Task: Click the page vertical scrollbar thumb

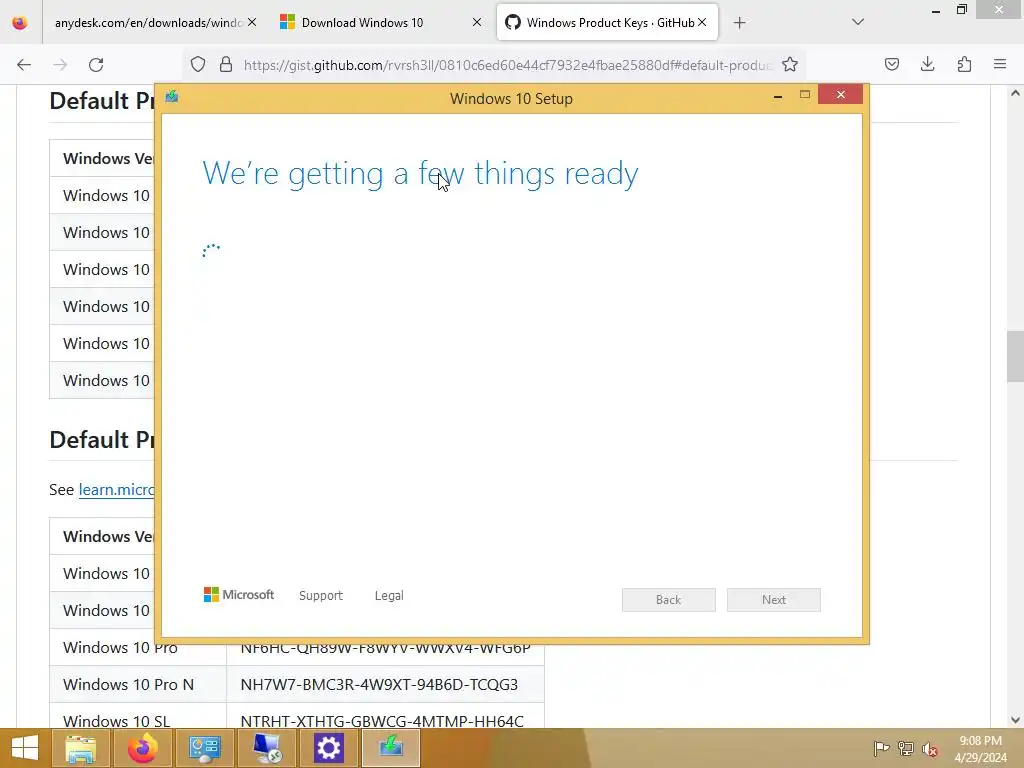Action: pos(1014,357)
